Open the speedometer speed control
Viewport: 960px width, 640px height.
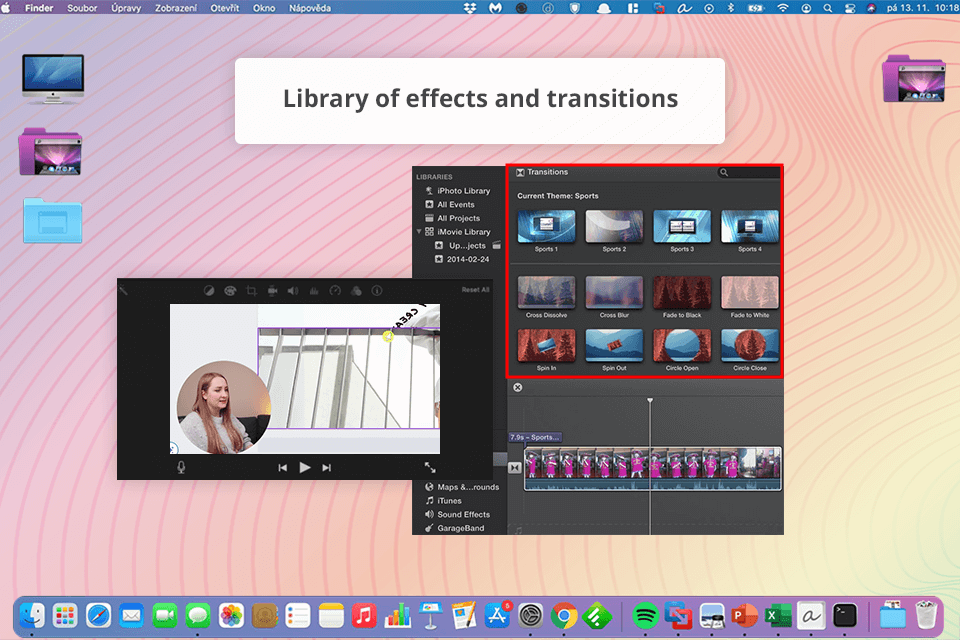(335, 291)
